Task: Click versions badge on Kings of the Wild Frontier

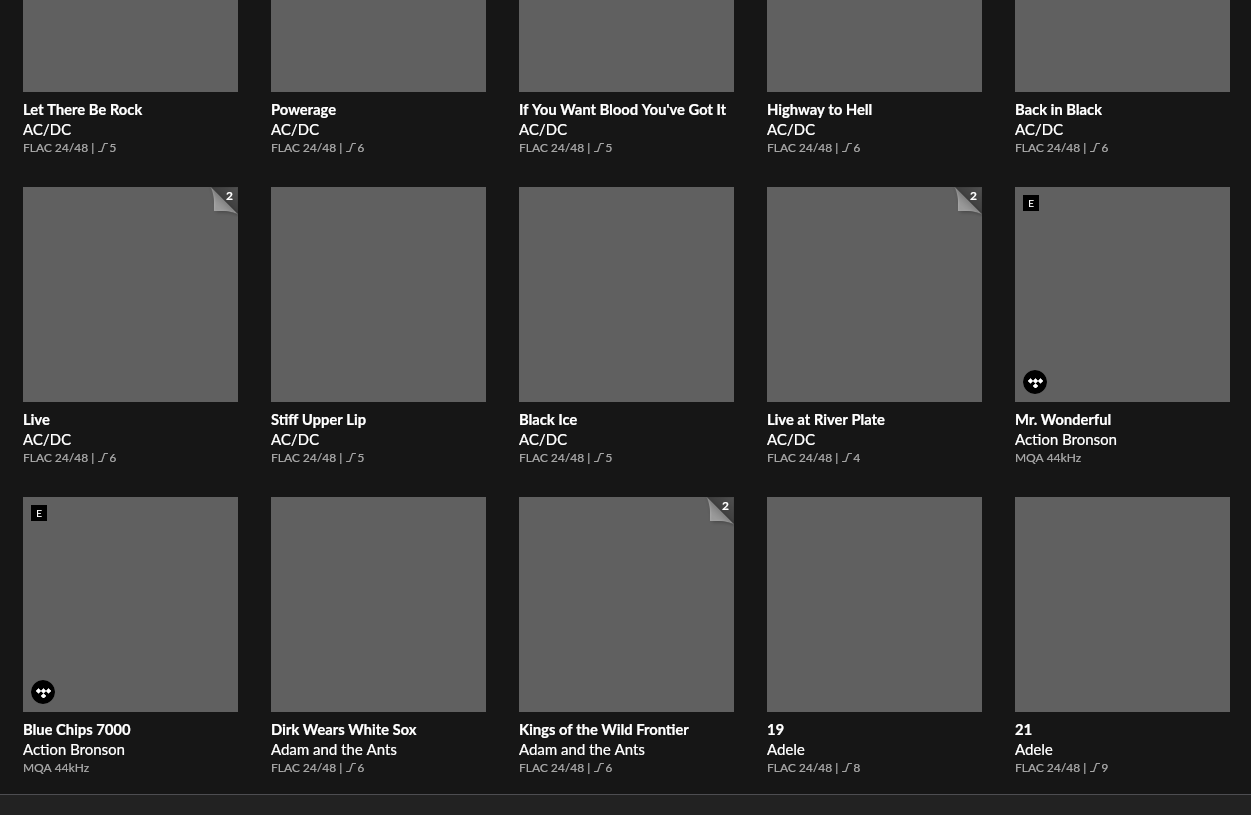Action: [x=721, y=510]
